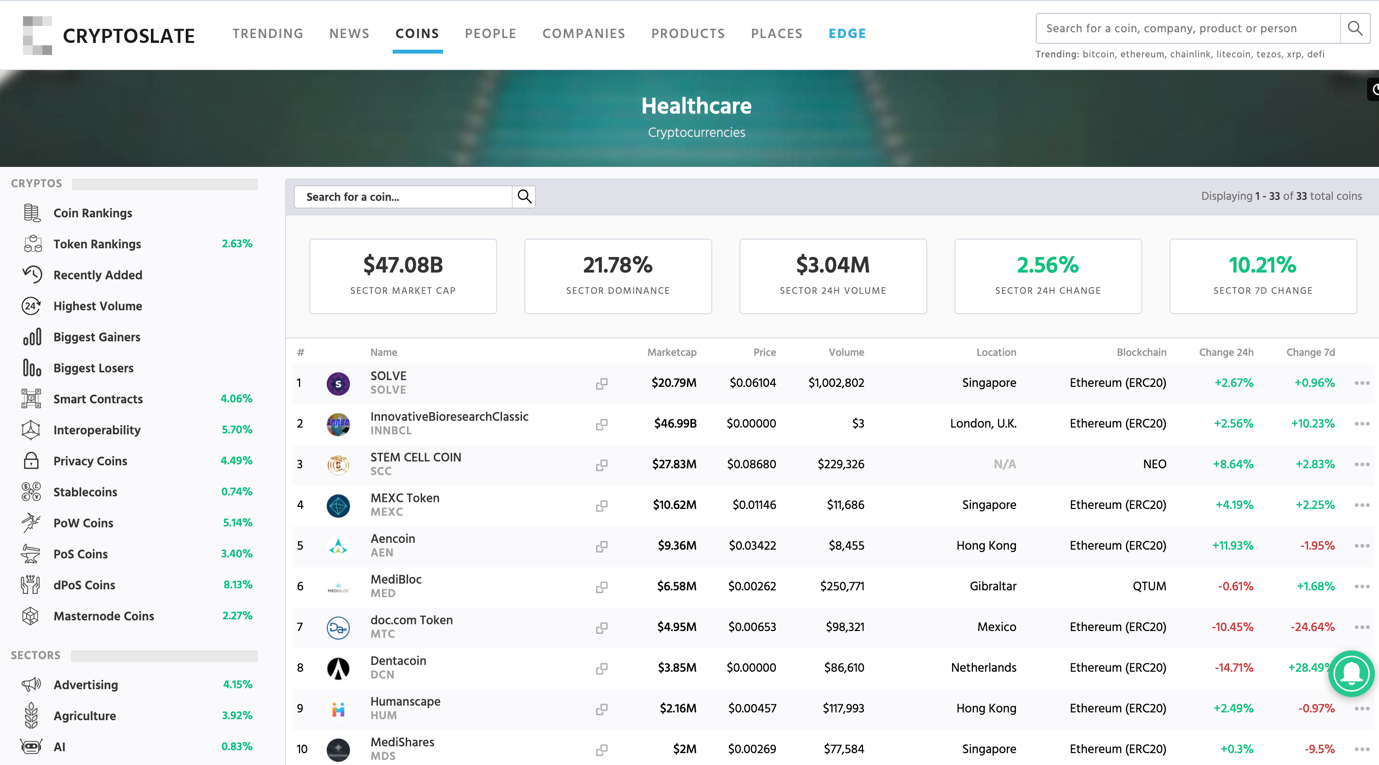
Task: Open more options for STEM CELL COIN row
Action: point(1362,464)
